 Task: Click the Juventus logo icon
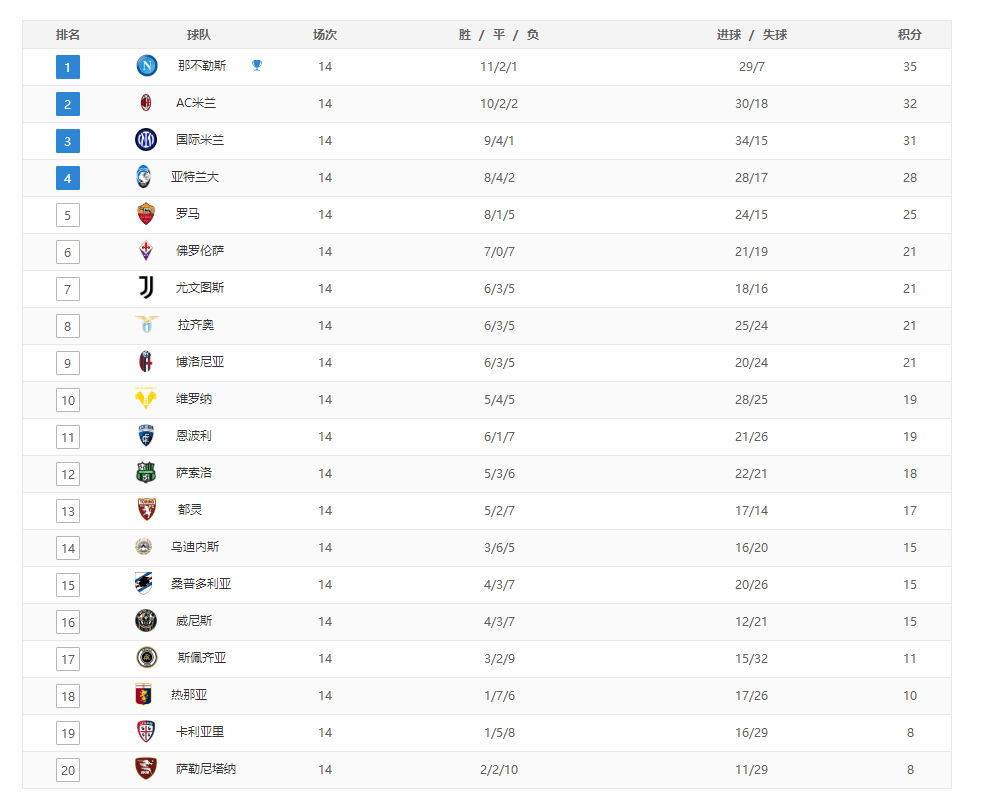146,287
